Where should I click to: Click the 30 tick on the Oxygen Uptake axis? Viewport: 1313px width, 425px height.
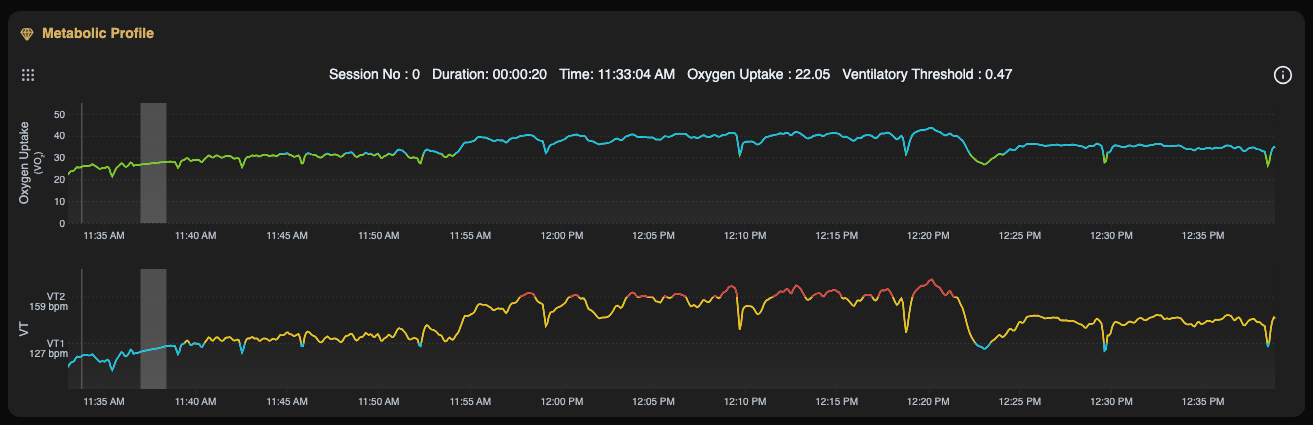[59, 158]
